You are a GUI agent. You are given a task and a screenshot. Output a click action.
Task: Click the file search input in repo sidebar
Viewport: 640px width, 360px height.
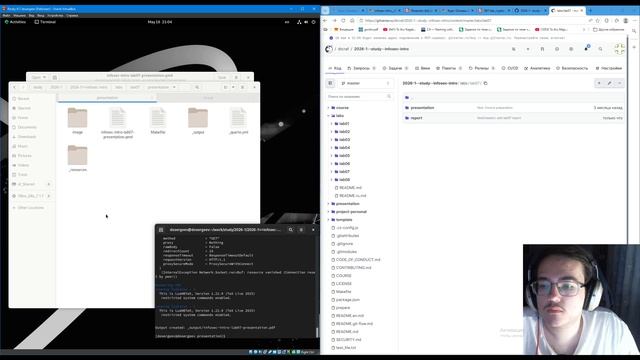coord(359,97)
